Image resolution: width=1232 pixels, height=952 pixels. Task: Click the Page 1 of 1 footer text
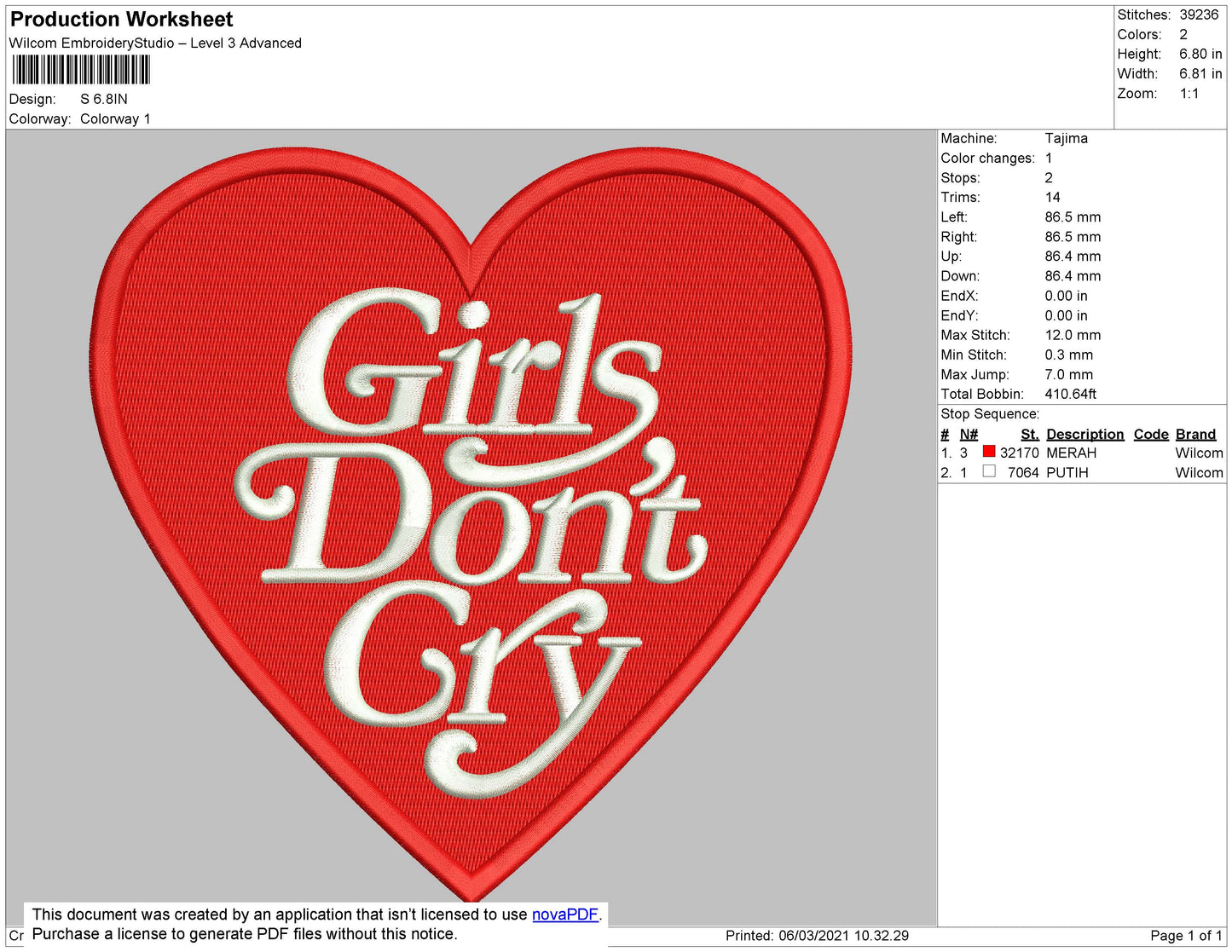1186,936
